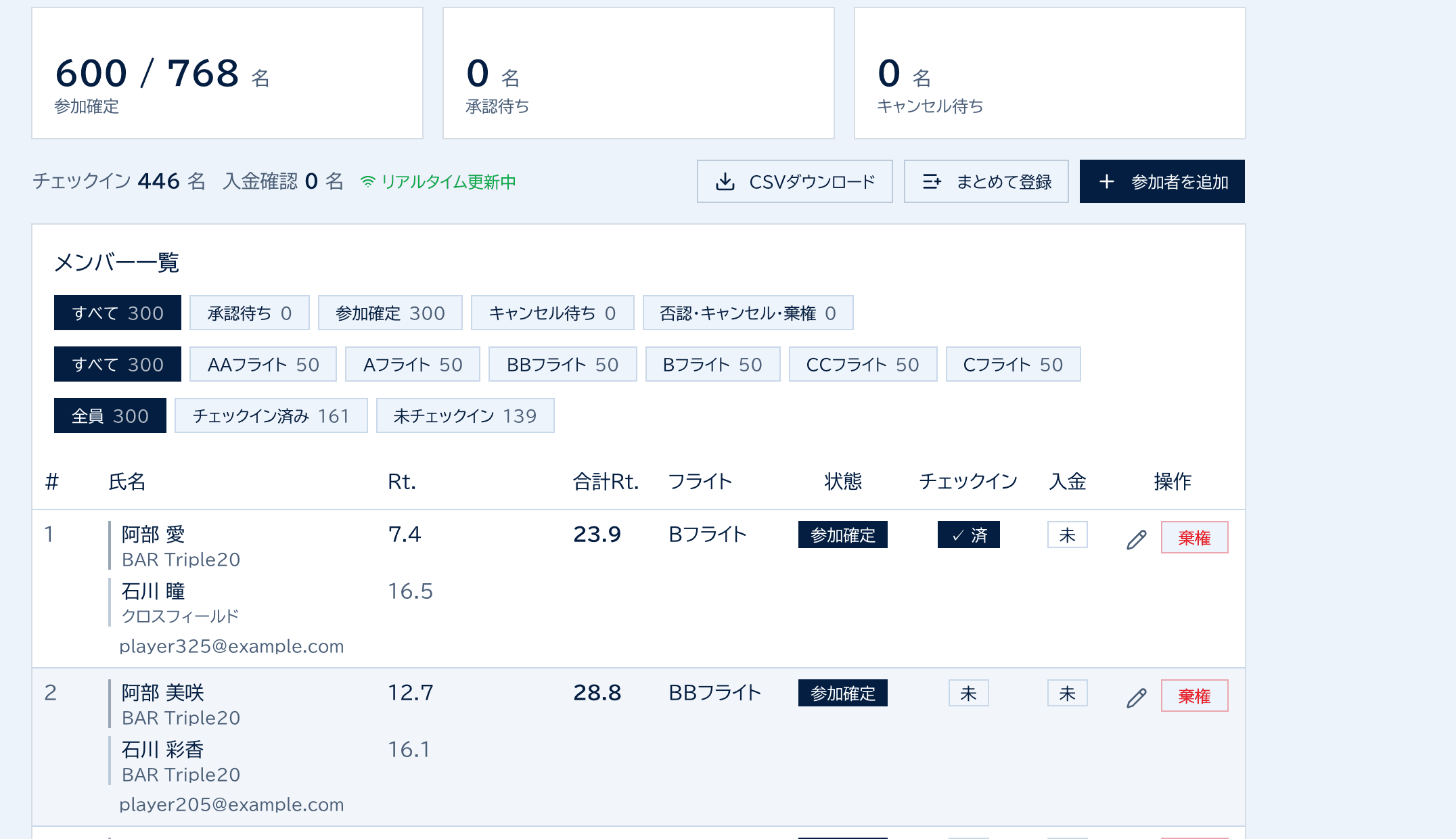Filter by Aフライト 50
The image size is (1456, 839).
click(x=413, y=364)
